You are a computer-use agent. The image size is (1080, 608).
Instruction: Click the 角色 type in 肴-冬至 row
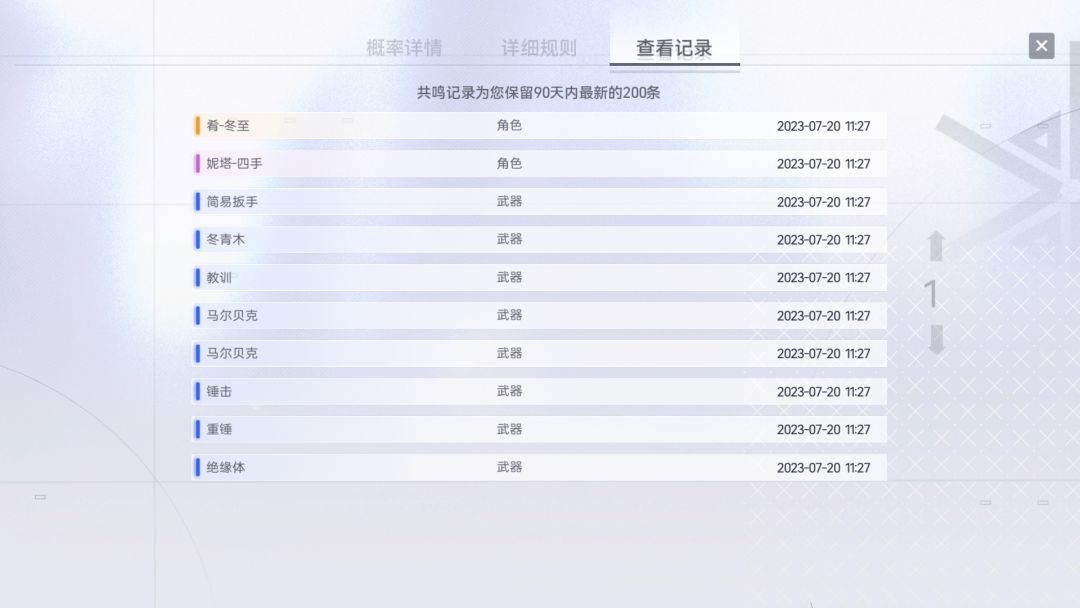click(x=510, y=125)
